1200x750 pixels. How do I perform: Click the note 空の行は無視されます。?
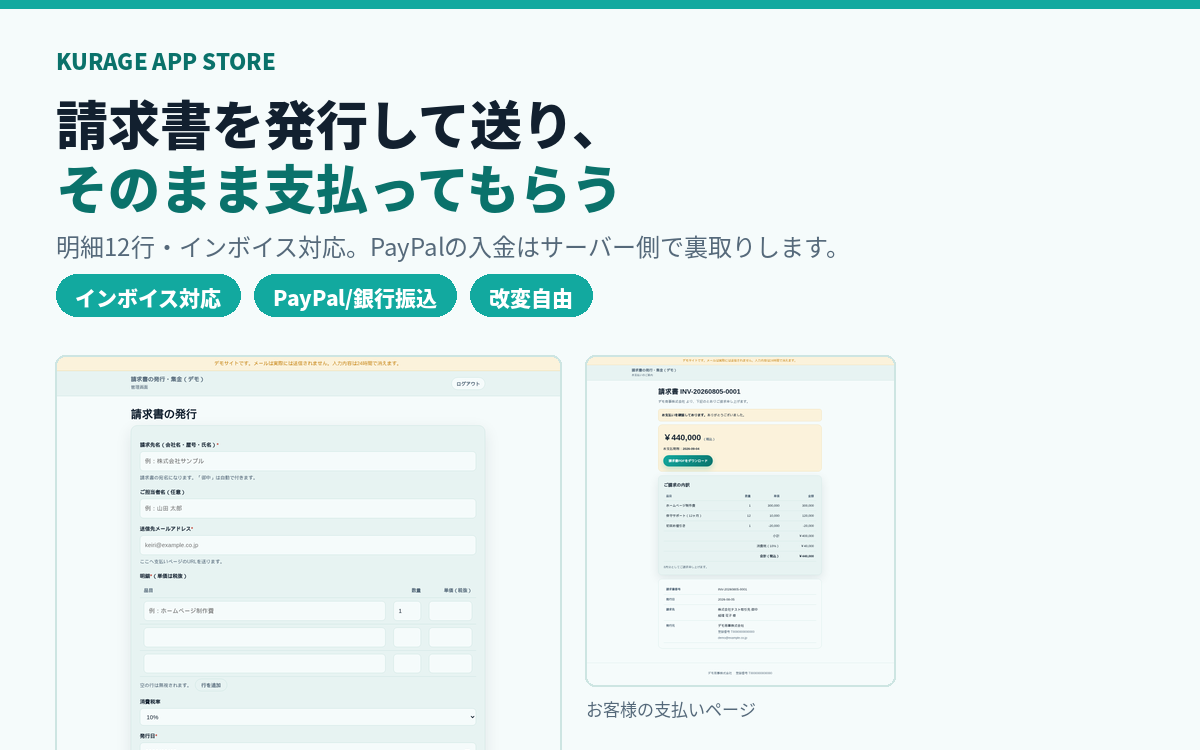coord(165,685)
